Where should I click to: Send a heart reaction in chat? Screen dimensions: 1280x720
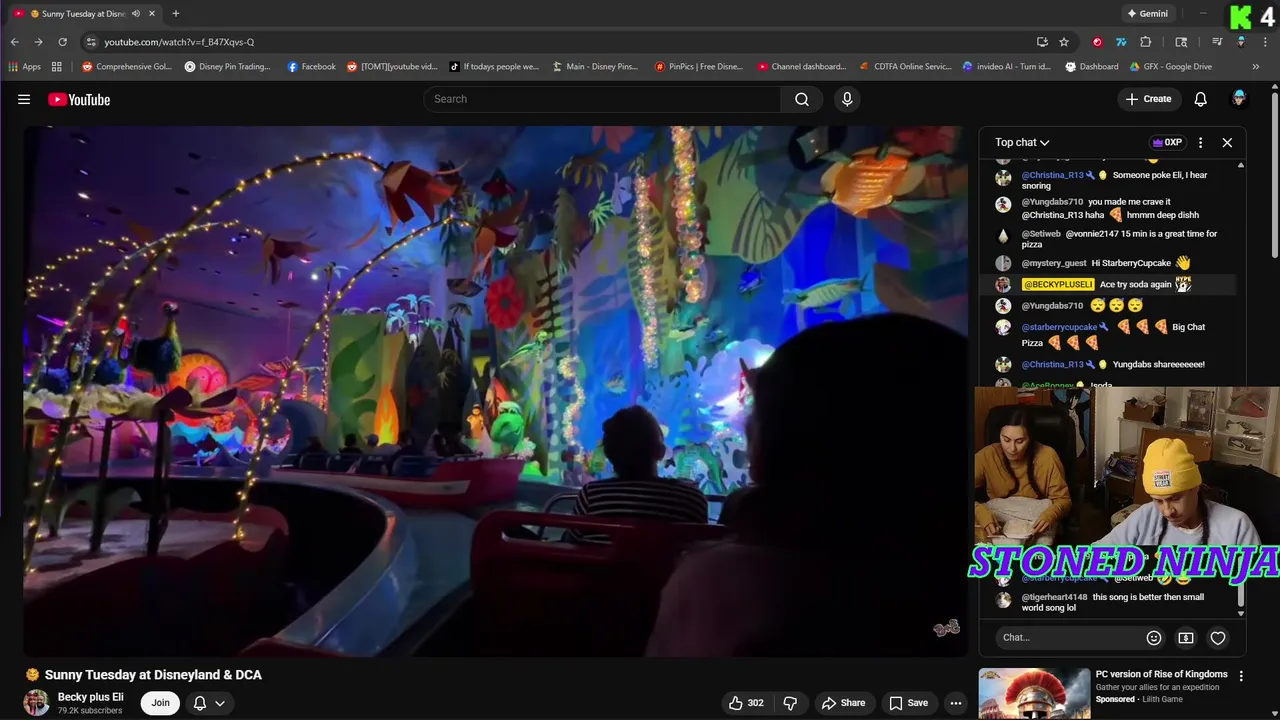(1218, 638)
